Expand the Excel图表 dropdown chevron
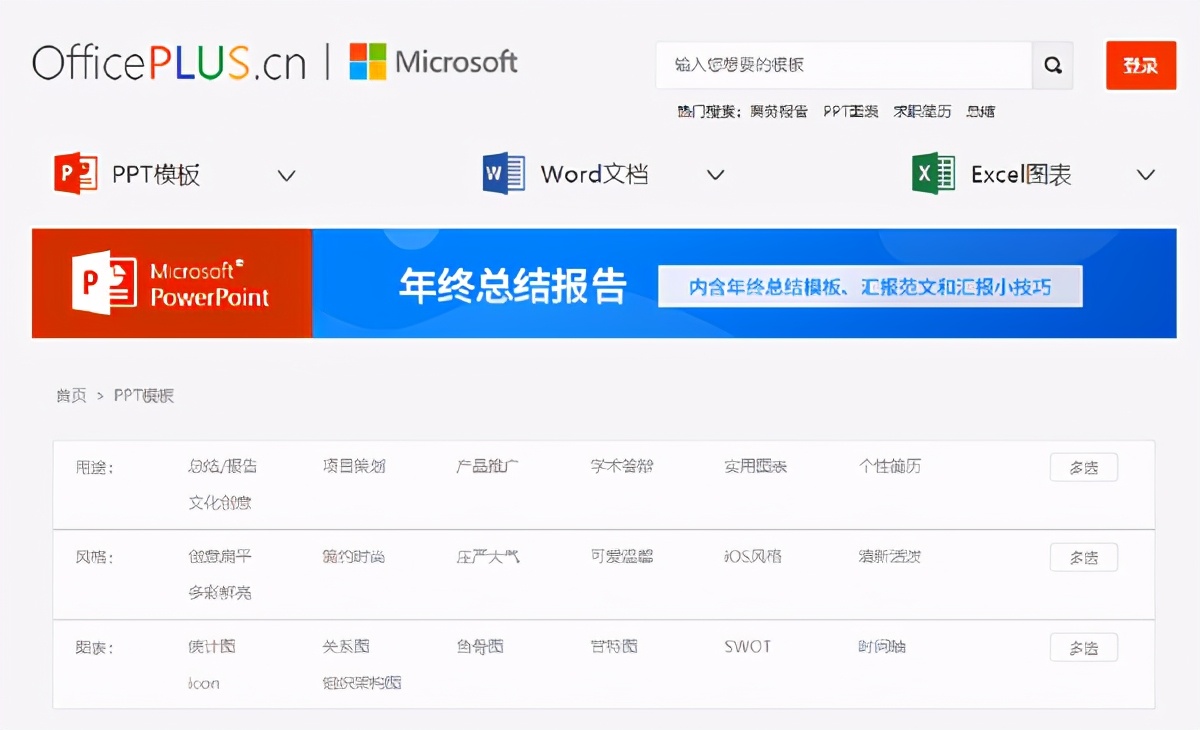The width and height of the screenshot is (1200, 730). (x=1146, y=176)
